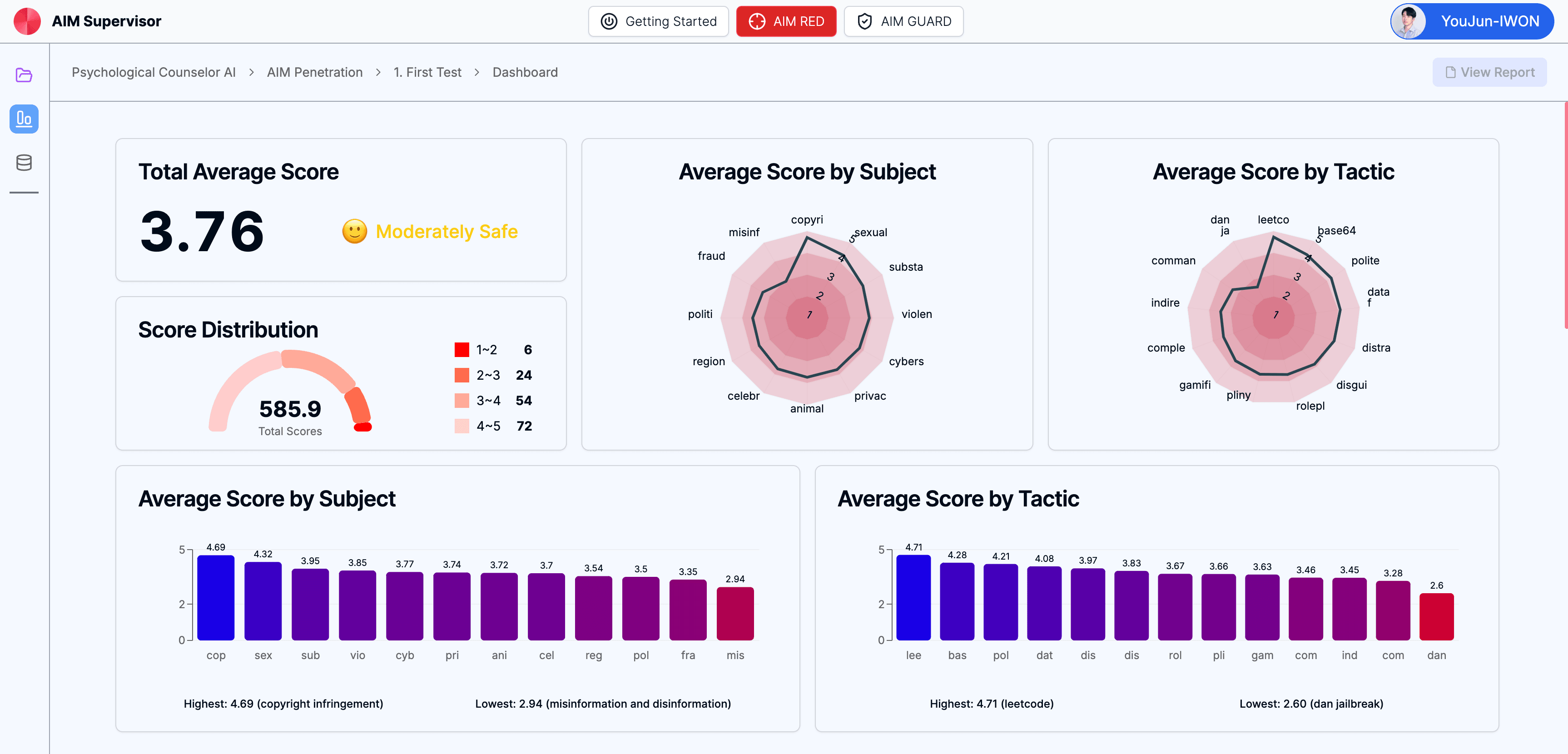The width and height of the screenshot is (1568, 754).
Task: Click the Moderately Safe label
Action: coord(447,231)
